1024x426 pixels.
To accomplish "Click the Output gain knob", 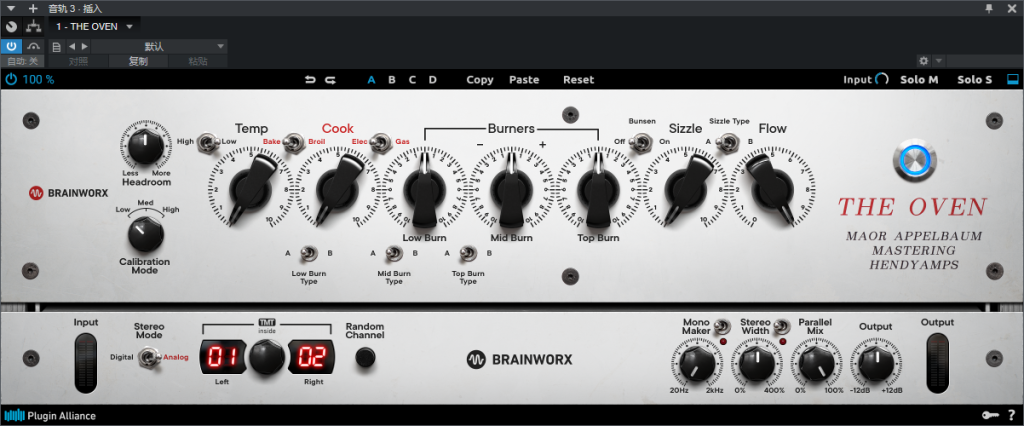I will [x=876, y=364].
